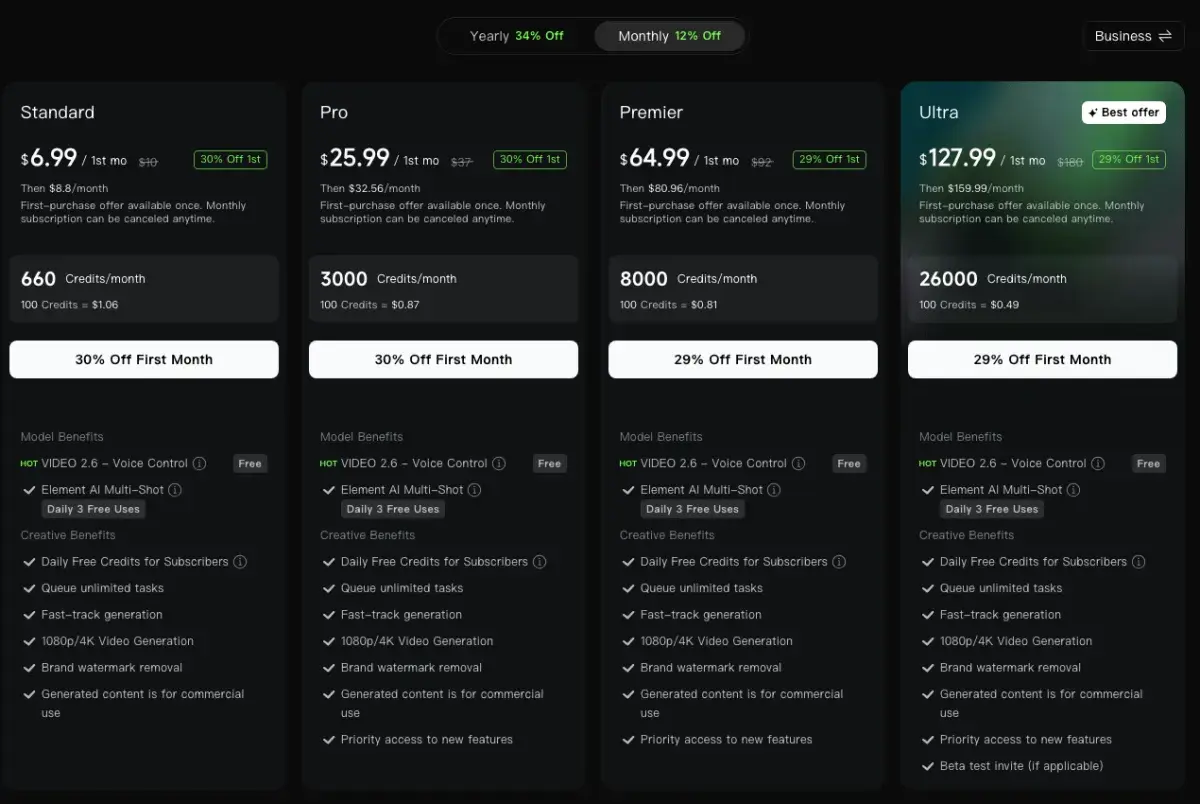Click Free tag in Premier Voice Control row
This screenshot has height=804, width=1200.
[849, 463]
